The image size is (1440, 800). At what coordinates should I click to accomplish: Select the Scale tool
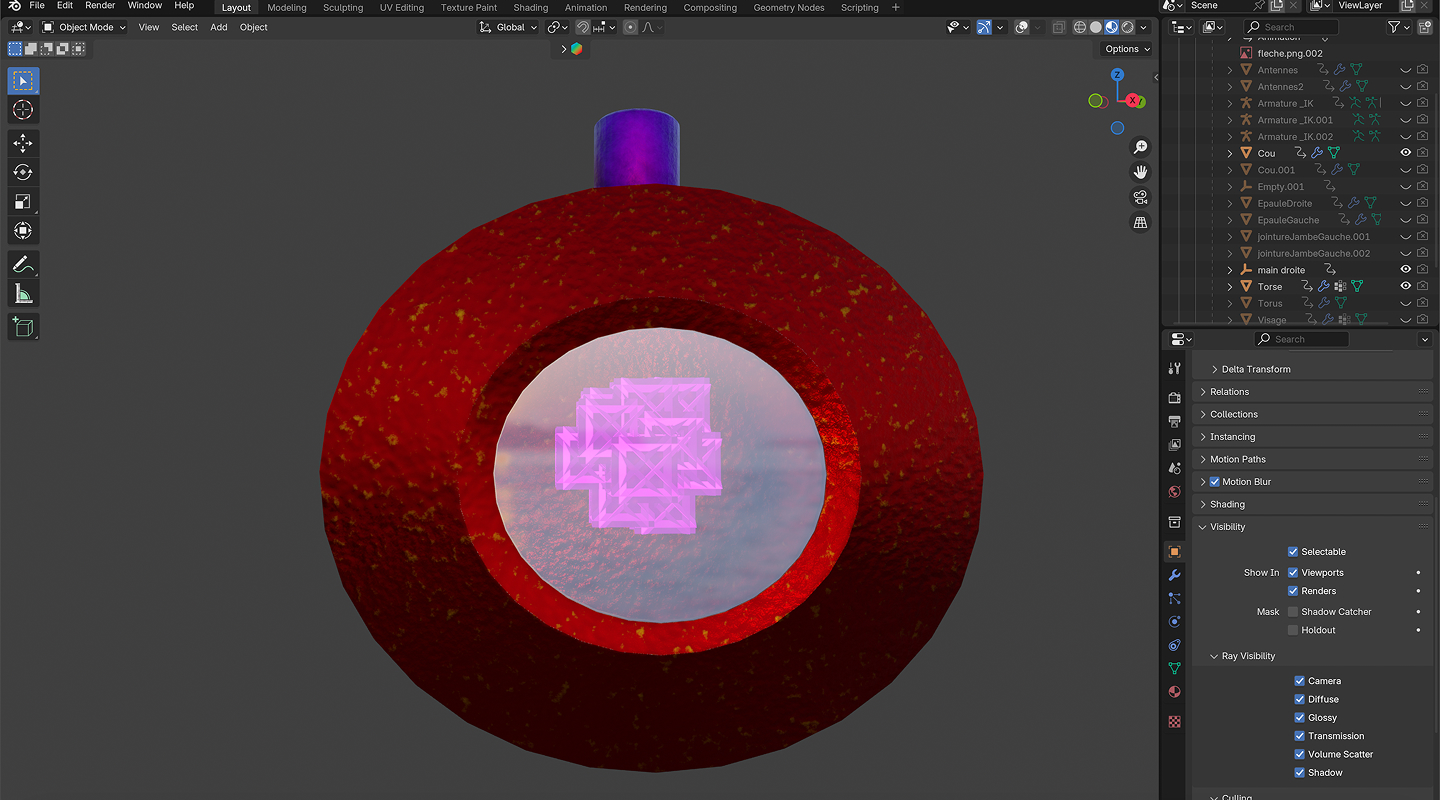click(23, 202)
